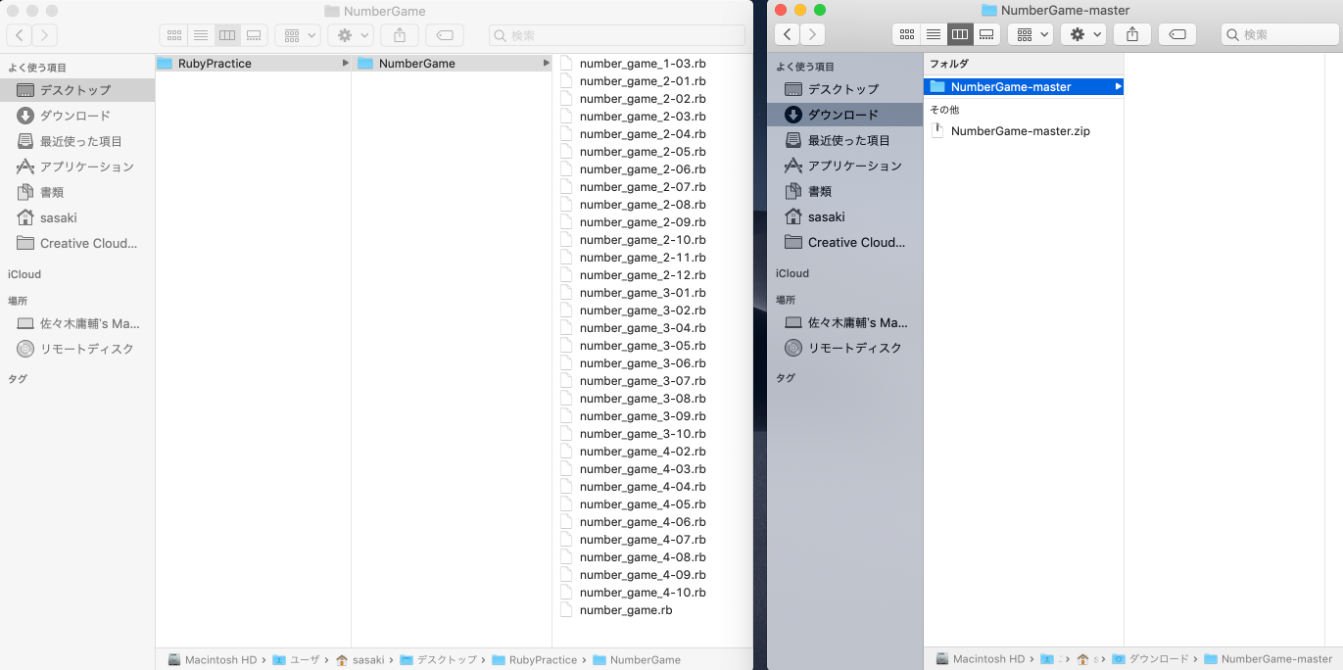Go forward in NumberGame-master window

[x=812, y=34]
